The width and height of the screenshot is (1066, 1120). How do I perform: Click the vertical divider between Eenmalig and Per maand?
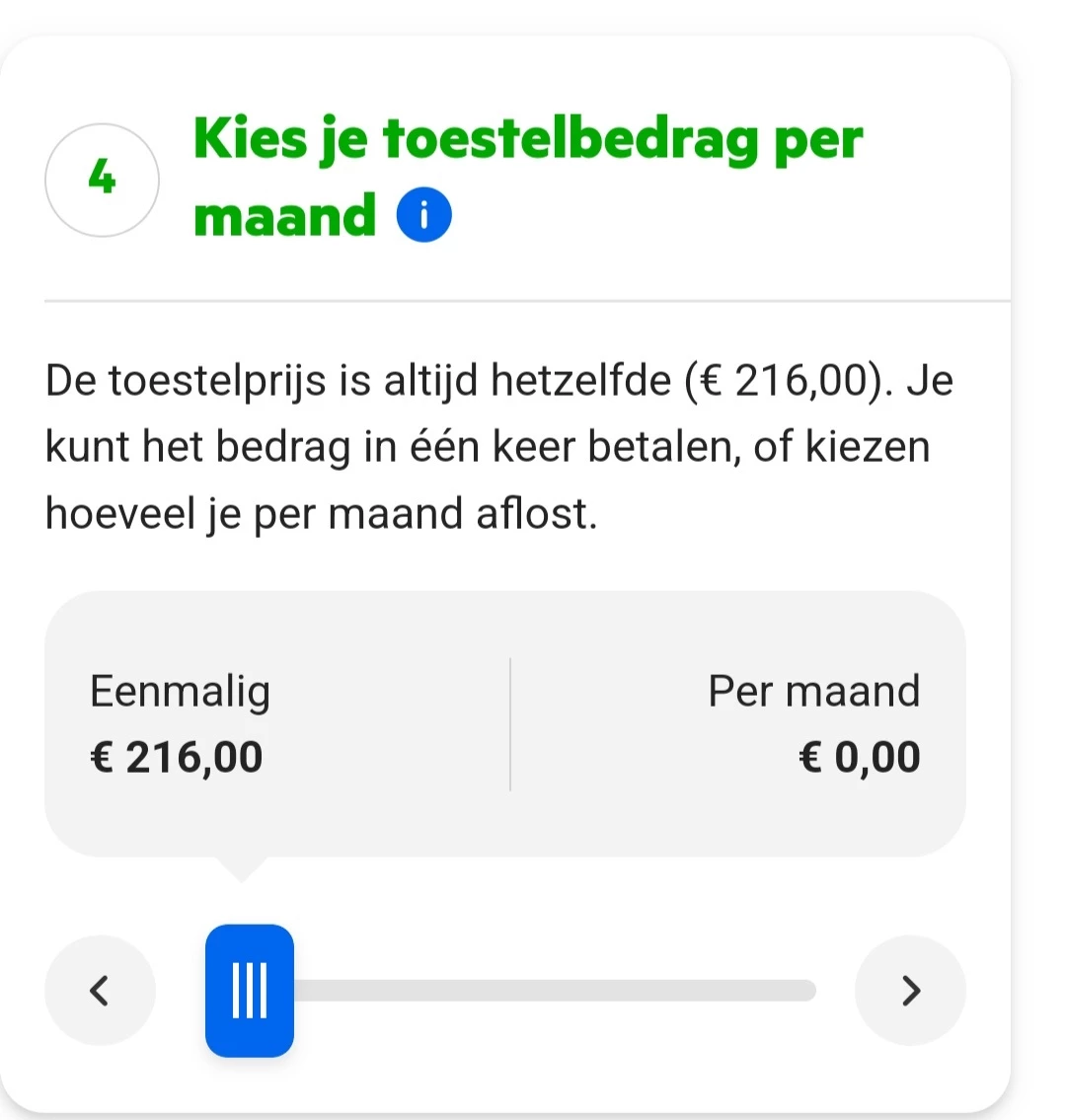click(x=510, y=724)
